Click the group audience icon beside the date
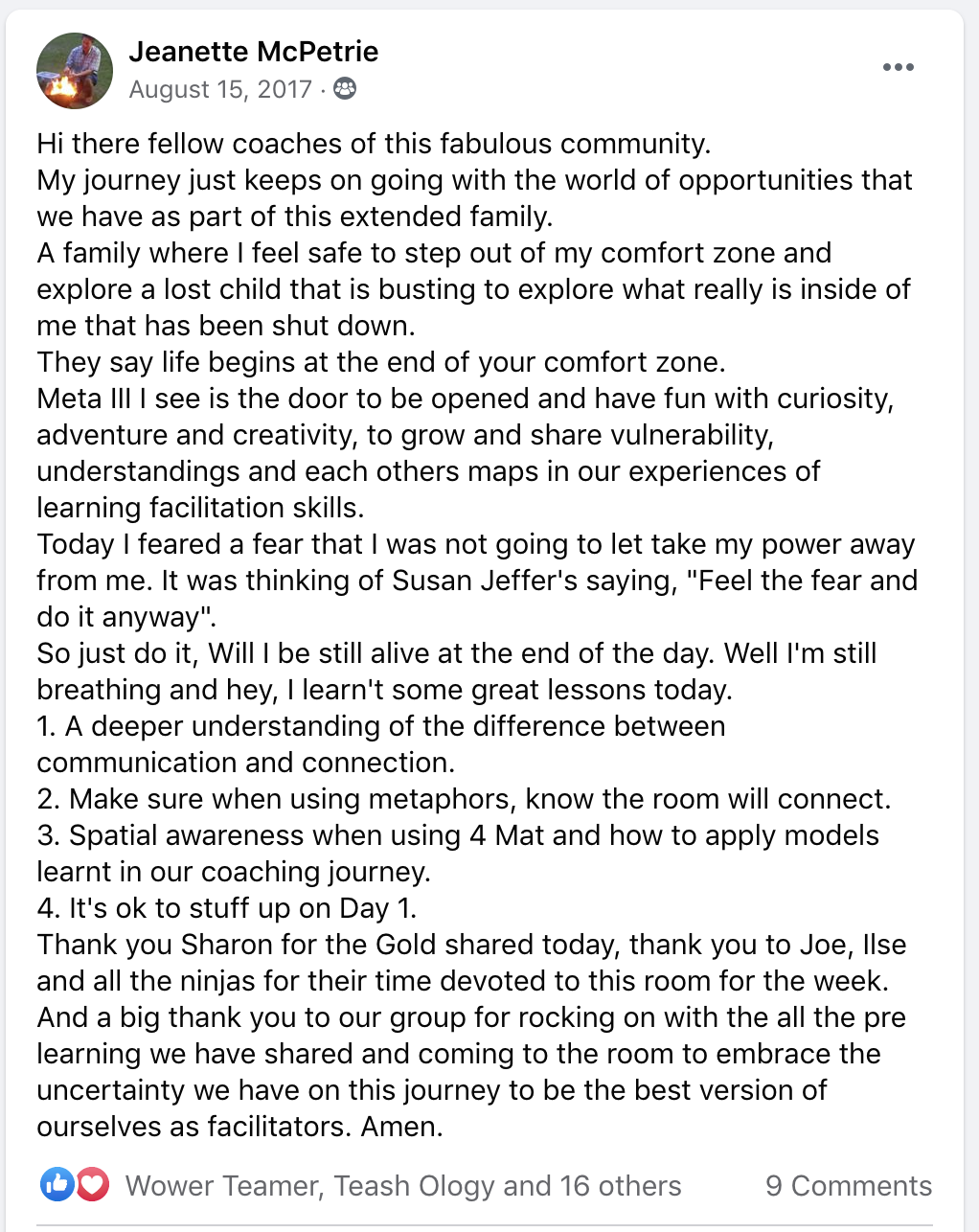This screenshot has height=1232, width=979. [x=345, y=89]
